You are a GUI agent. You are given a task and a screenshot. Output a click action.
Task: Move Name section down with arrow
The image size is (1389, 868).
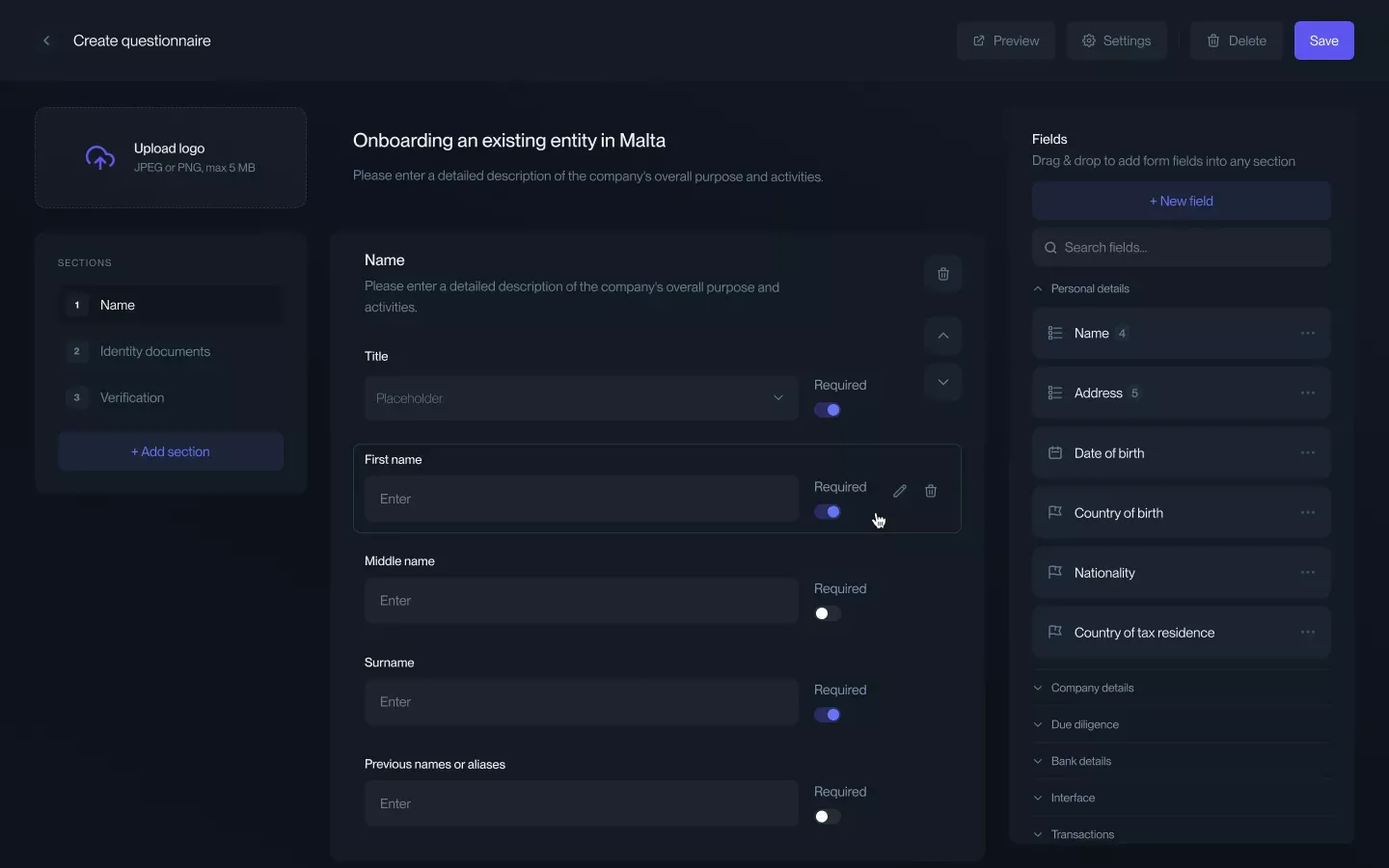point(943,383)
